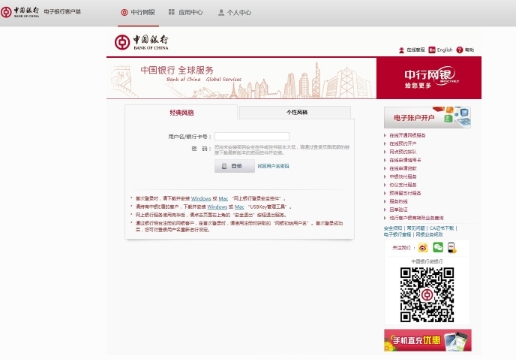Open 在线申请信用卡 sidebar link

tap(405, 160)
